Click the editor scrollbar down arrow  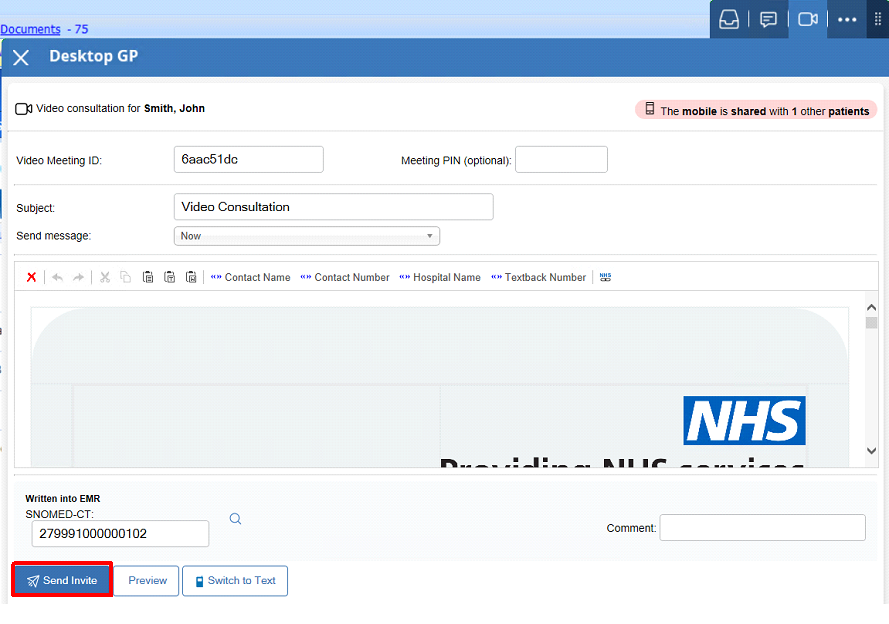[x=871, y=451]
